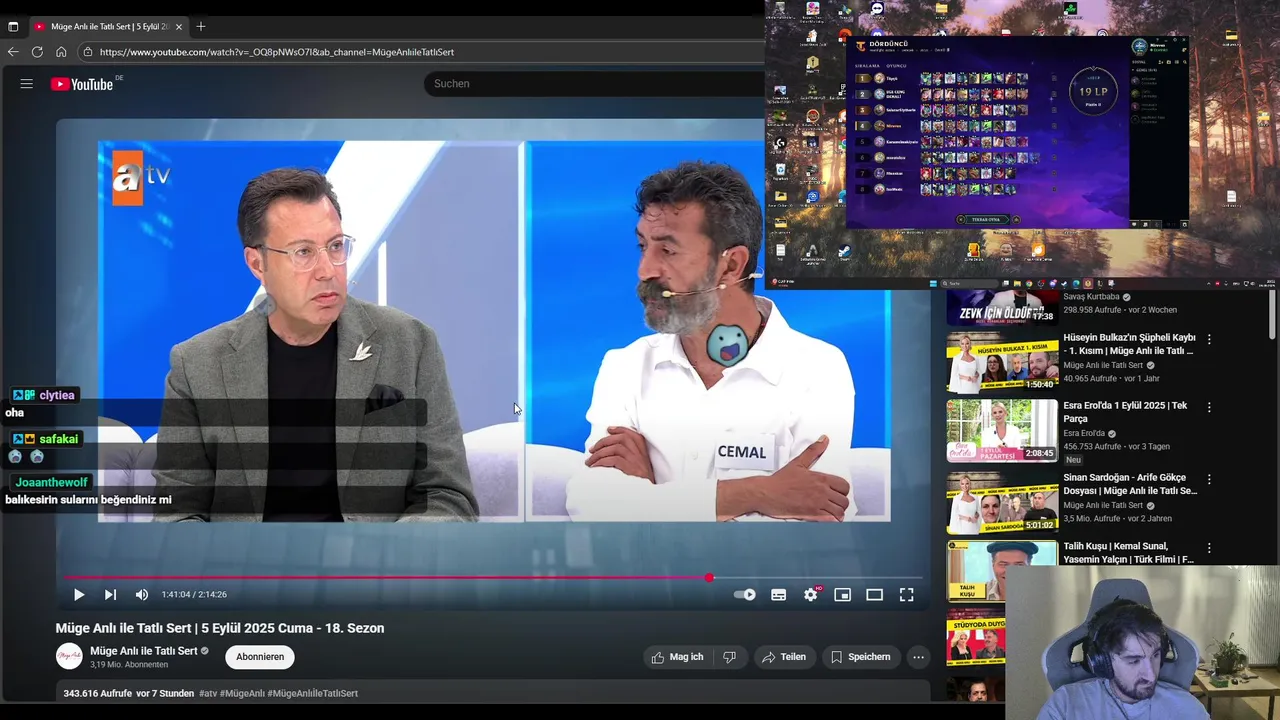
Task: Click the #MügeAnlı hashtag
Action: coord(242,693)
